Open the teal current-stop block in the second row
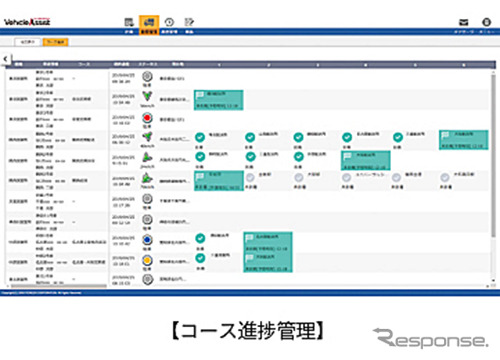 coord(219,100)
